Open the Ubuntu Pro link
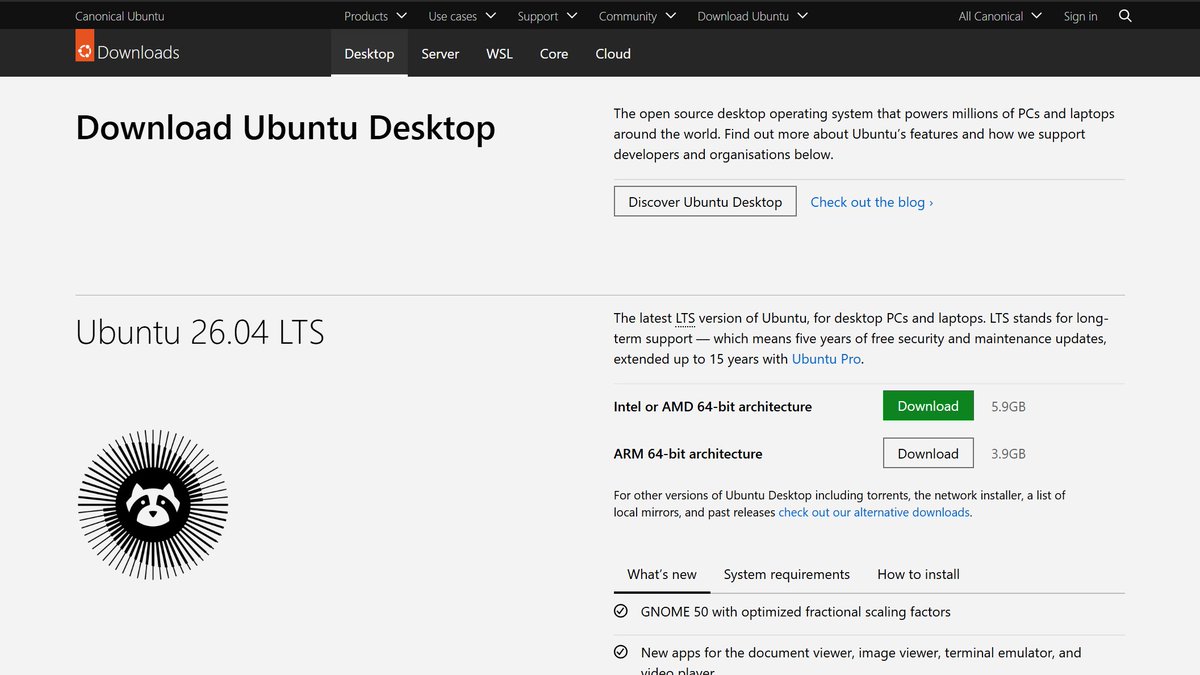1200x675 pixels. point(826,359)
